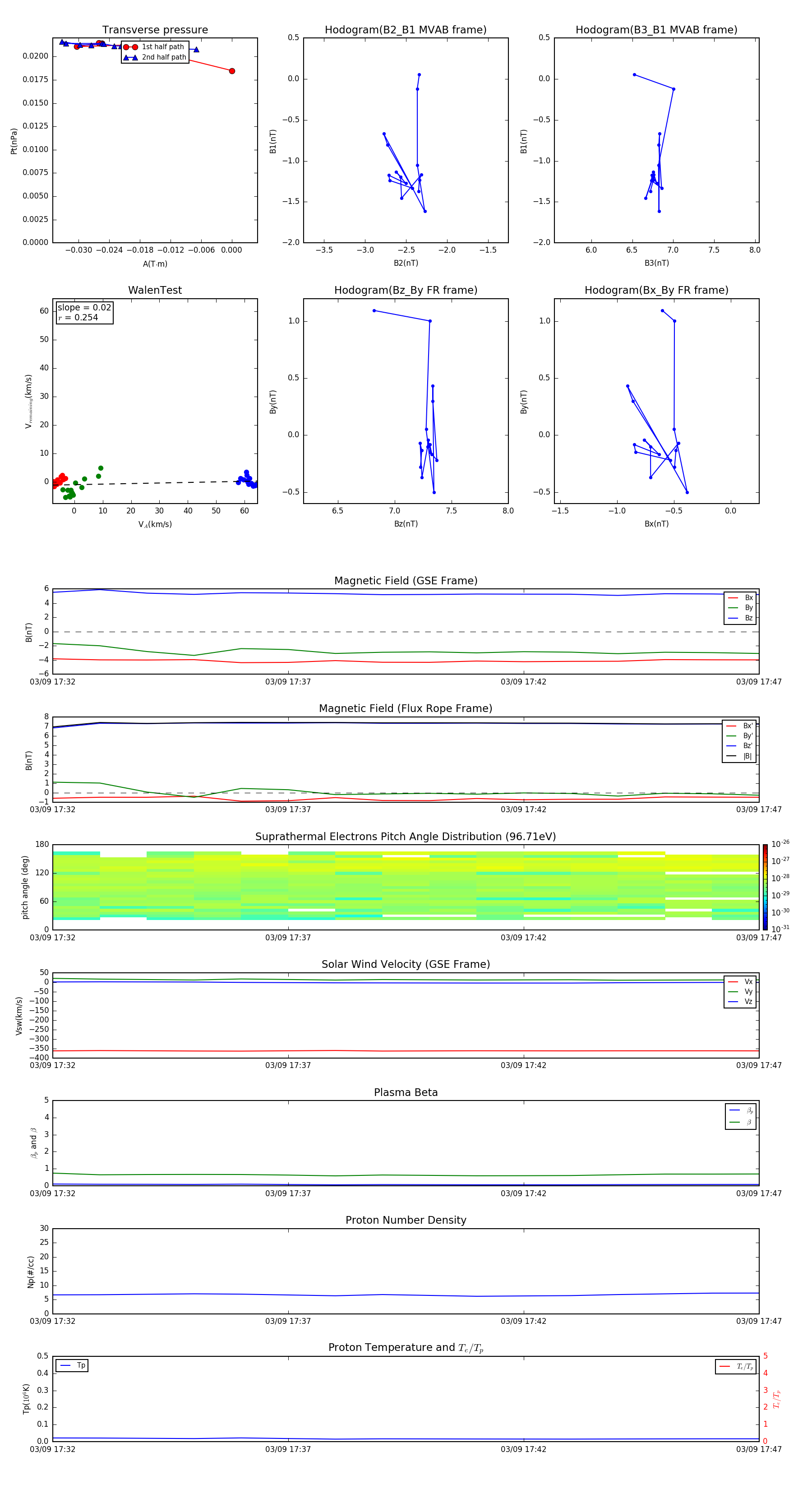Screen dimensions: 812x1489
Task: Select the 'Vz' legend entry in solar wind panel
Action: [740, 1001]
